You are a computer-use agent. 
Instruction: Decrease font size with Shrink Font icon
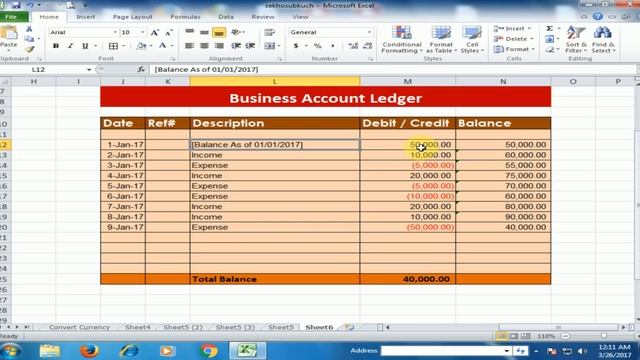click(x=169, y=33)
